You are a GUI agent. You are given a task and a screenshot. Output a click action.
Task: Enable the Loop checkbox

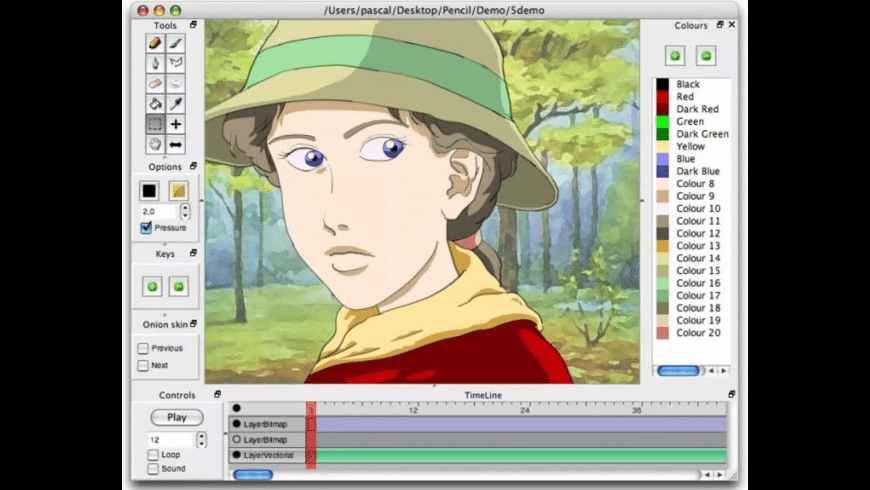point(153,455)
